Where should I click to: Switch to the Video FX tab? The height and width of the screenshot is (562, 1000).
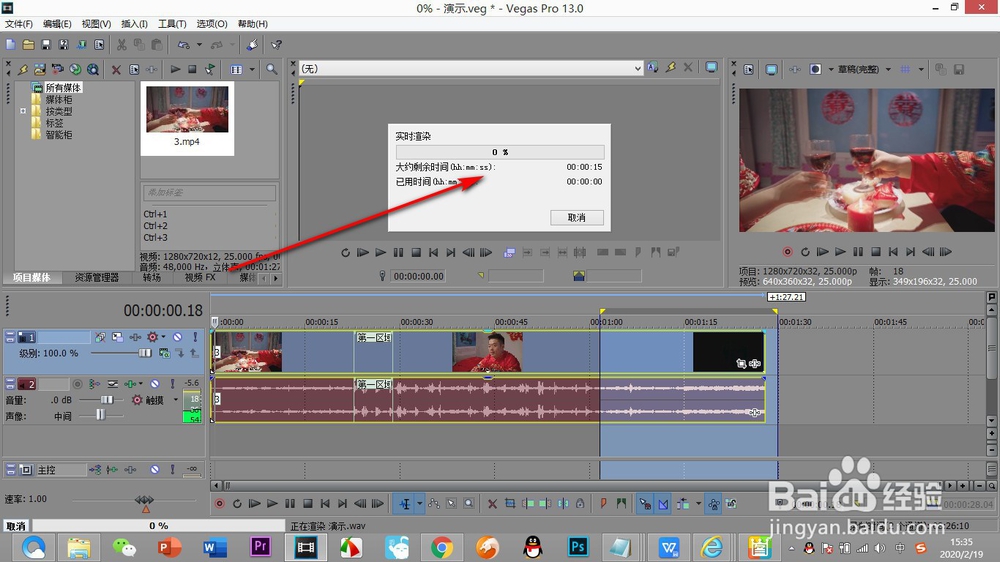200,277
